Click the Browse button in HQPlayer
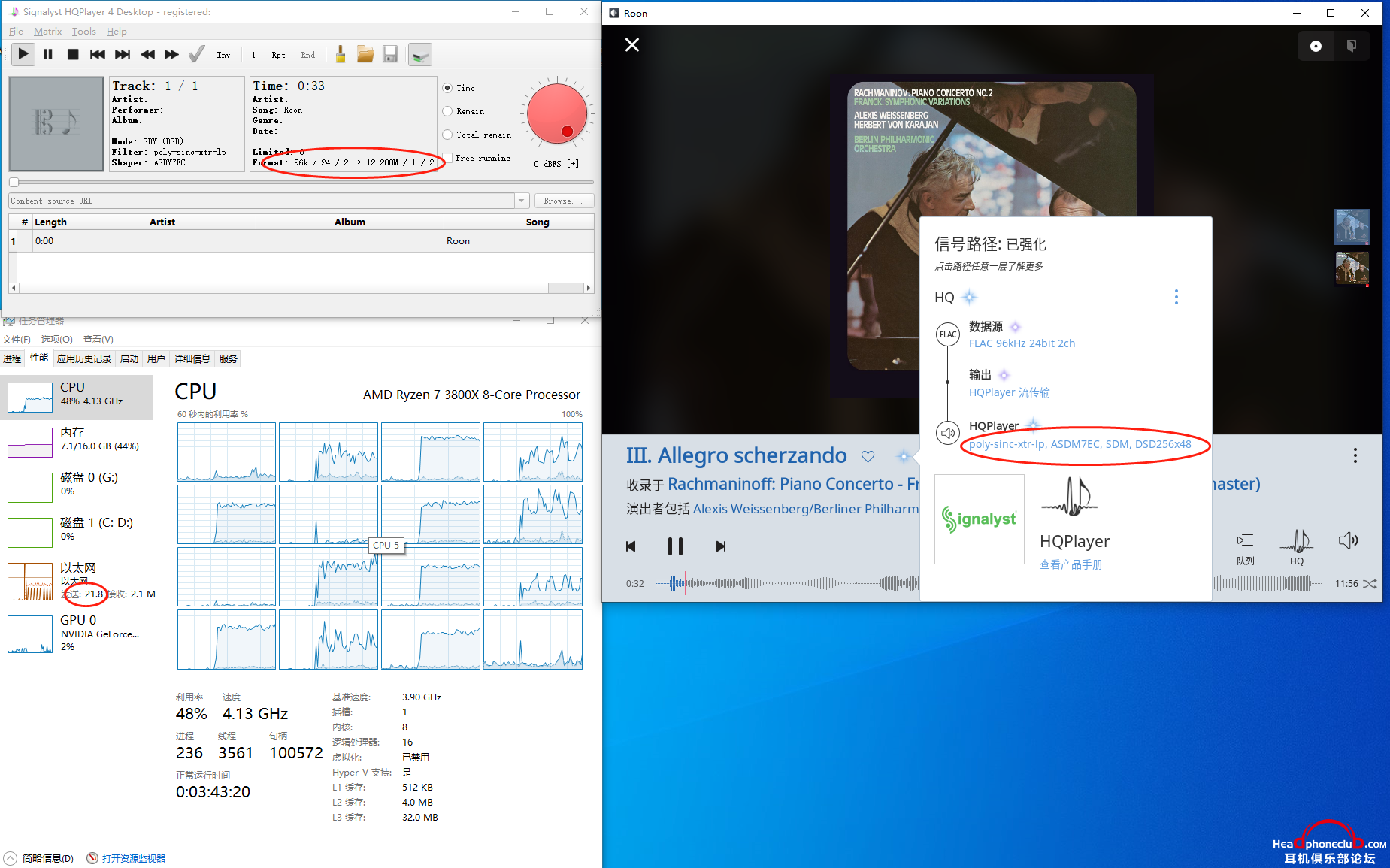Screen dimensions: 1390x868 (x=564, y=201)
